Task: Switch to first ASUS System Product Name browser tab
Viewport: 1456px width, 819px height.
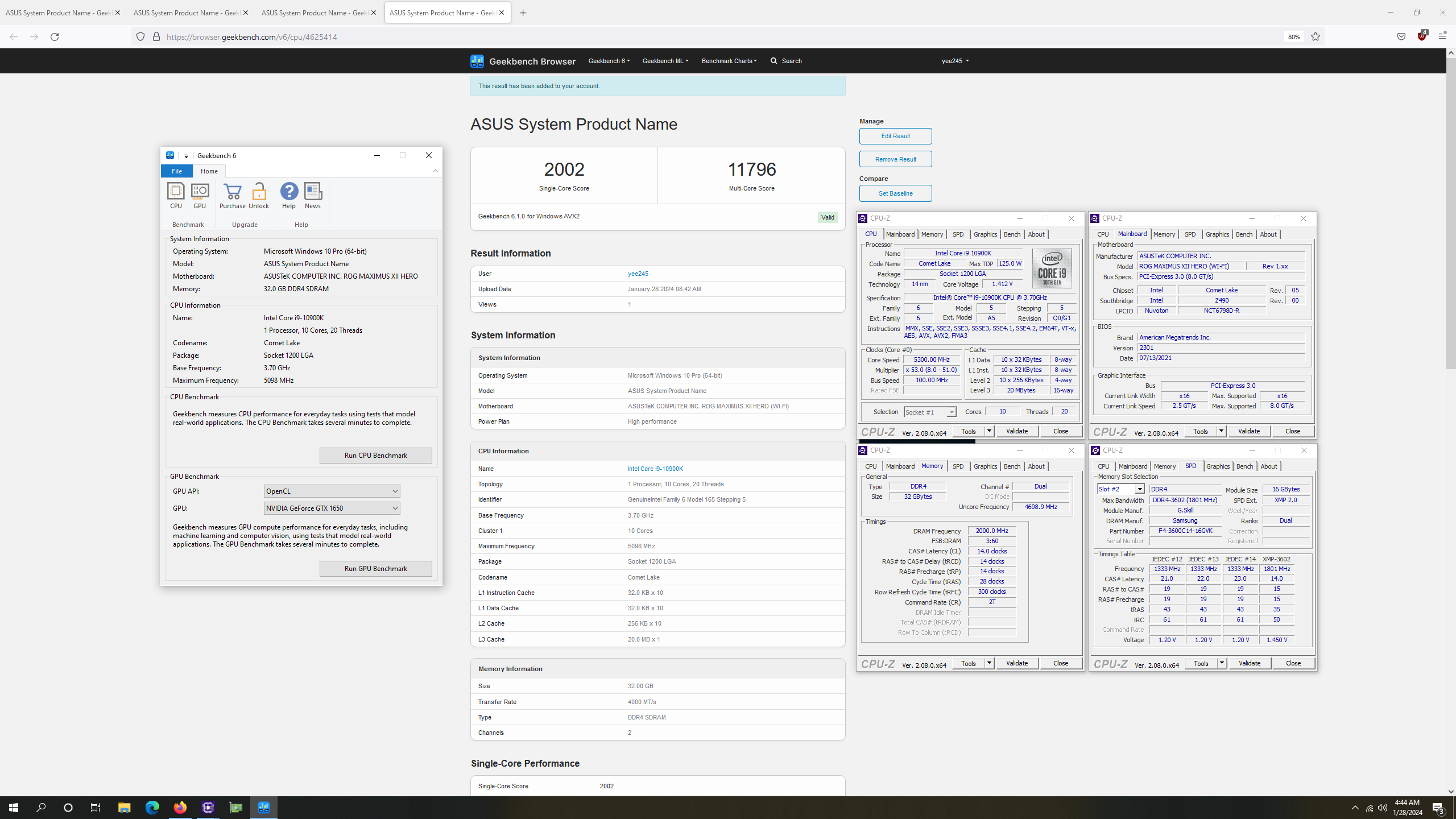Action: pos(62,13)
